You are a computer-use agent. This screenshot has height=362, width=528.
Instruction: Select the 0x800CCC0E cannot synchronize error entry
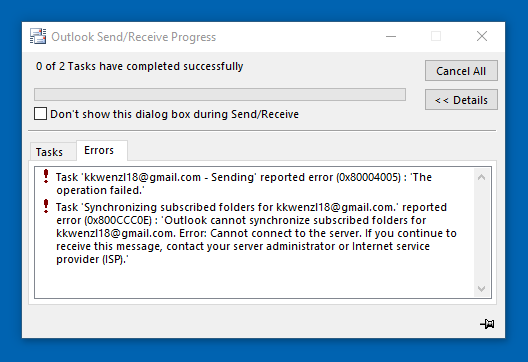point(256,233)
